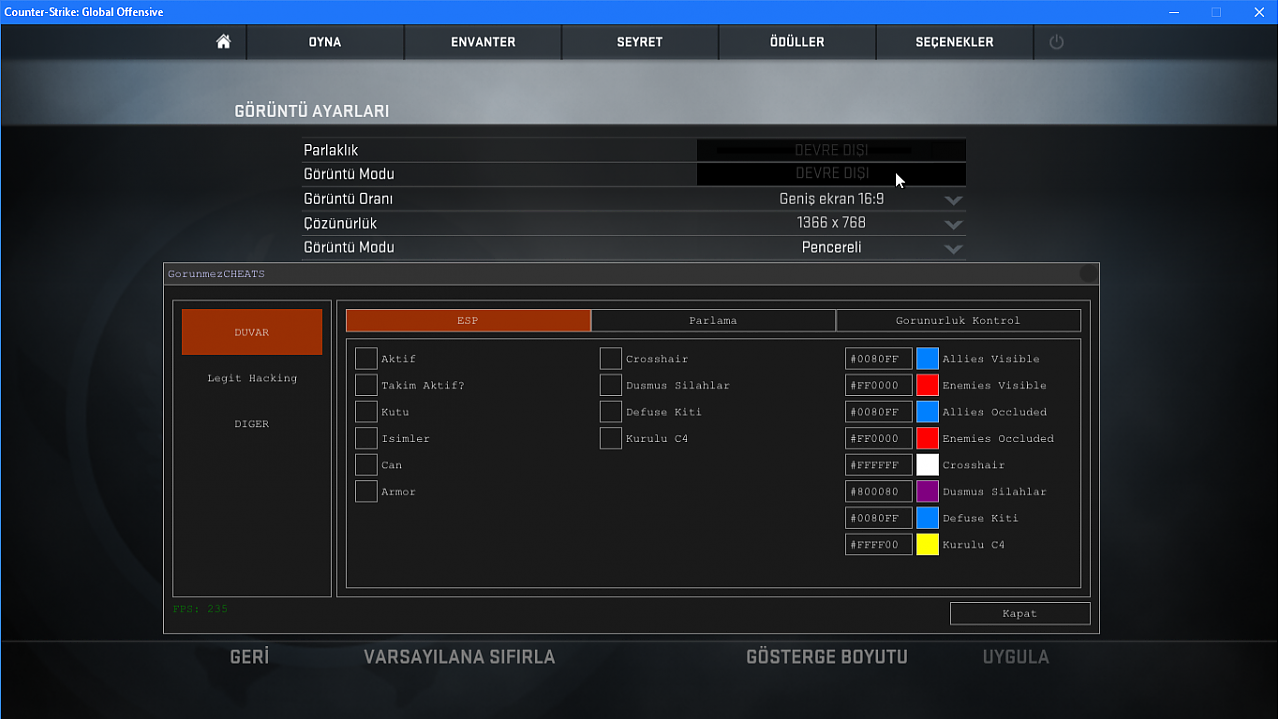
Task: Minimize the Counter-Strike window
Action: click(x=1173, y=12)
